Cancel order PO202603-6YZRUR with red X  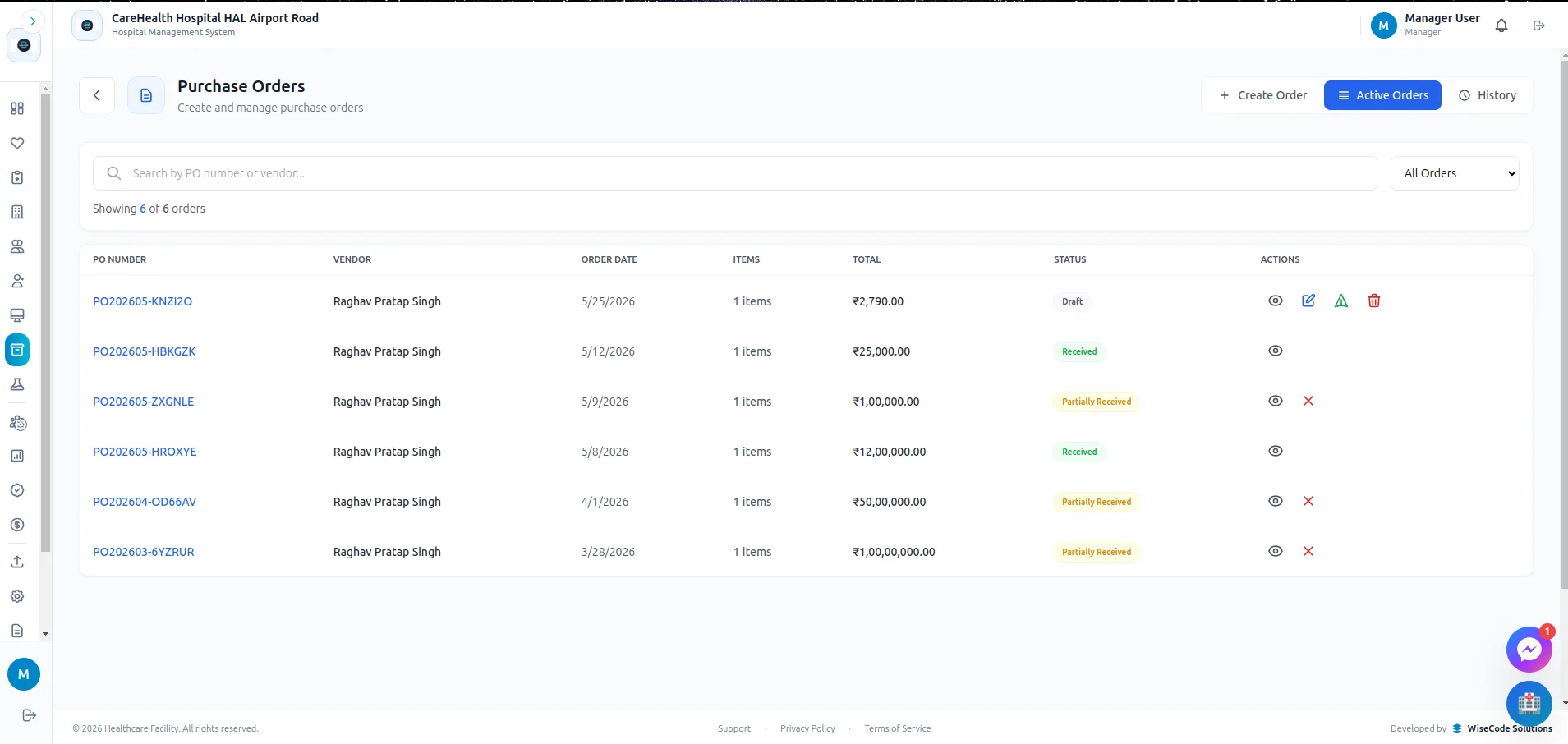tap(1308, 551)
